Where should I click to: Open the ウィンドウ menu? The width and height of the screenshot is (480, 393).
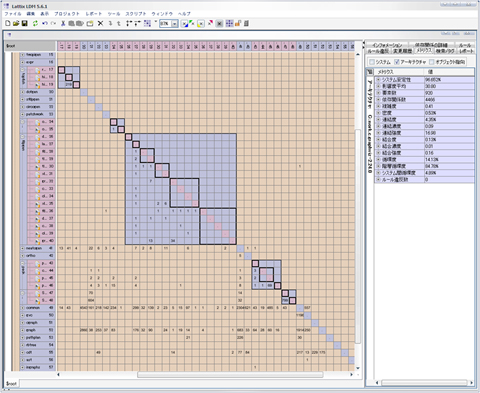click(162, 14)
